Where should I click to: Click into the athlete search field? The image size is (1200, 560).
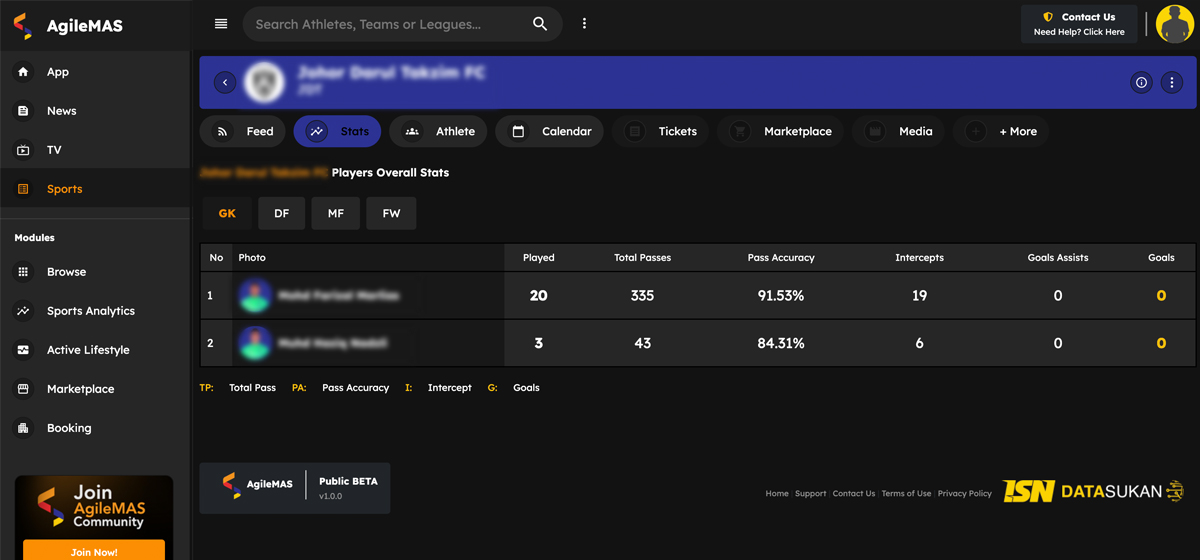(x=385, y=24)
